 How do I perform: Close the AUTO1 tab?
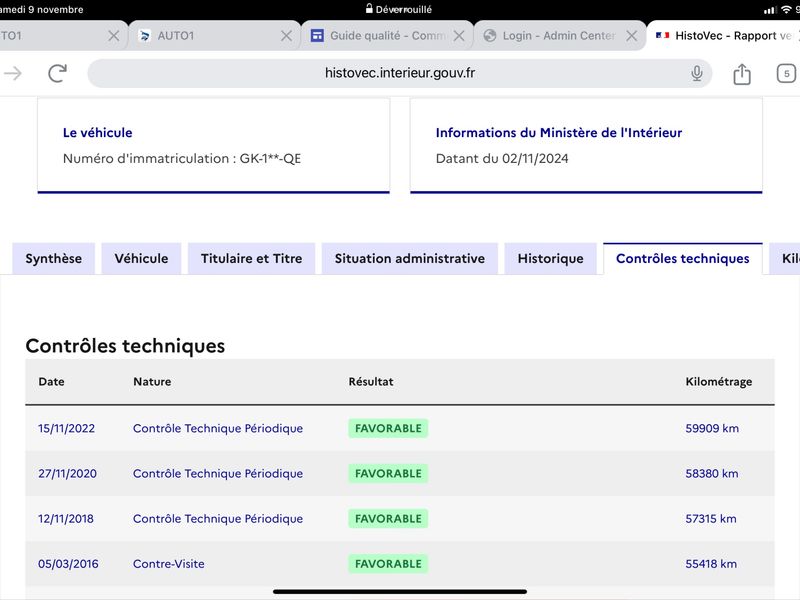(287, 36)
